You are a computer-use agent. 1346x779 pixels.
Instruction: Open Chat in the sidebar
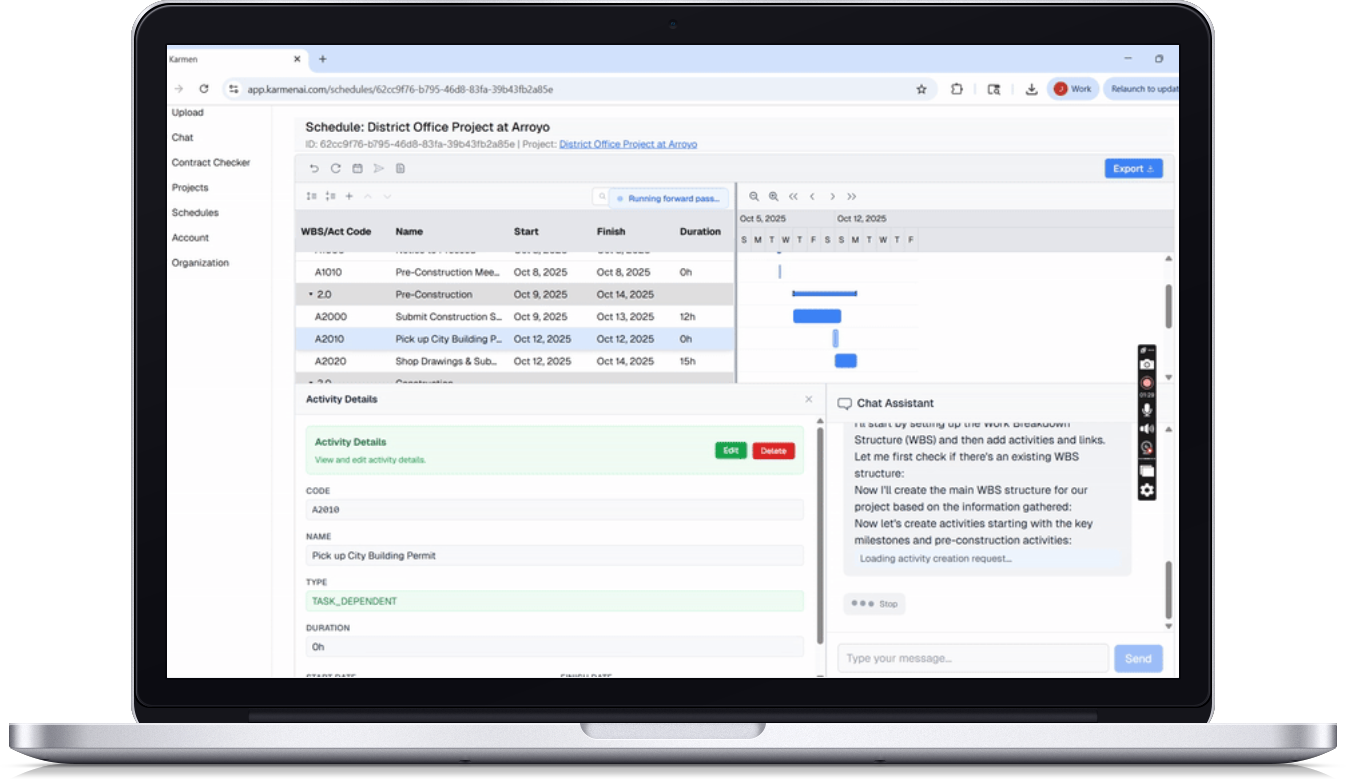point(182,138)
